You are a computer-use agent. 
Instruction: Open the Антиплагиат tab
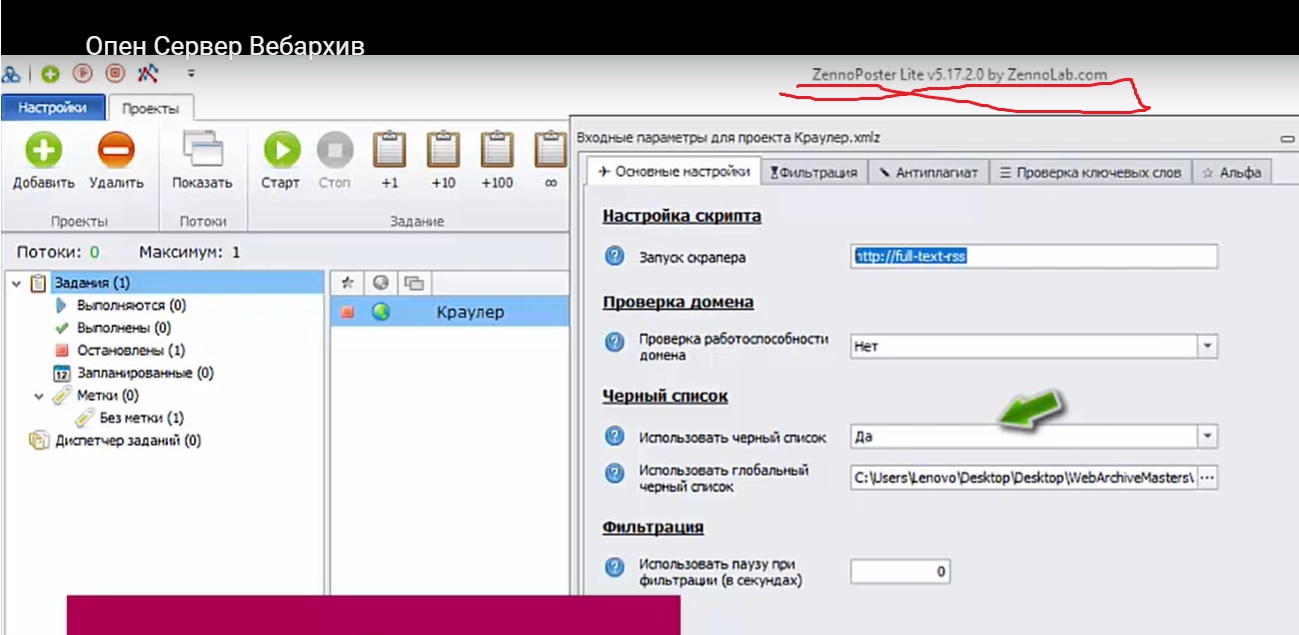point(929,172)
